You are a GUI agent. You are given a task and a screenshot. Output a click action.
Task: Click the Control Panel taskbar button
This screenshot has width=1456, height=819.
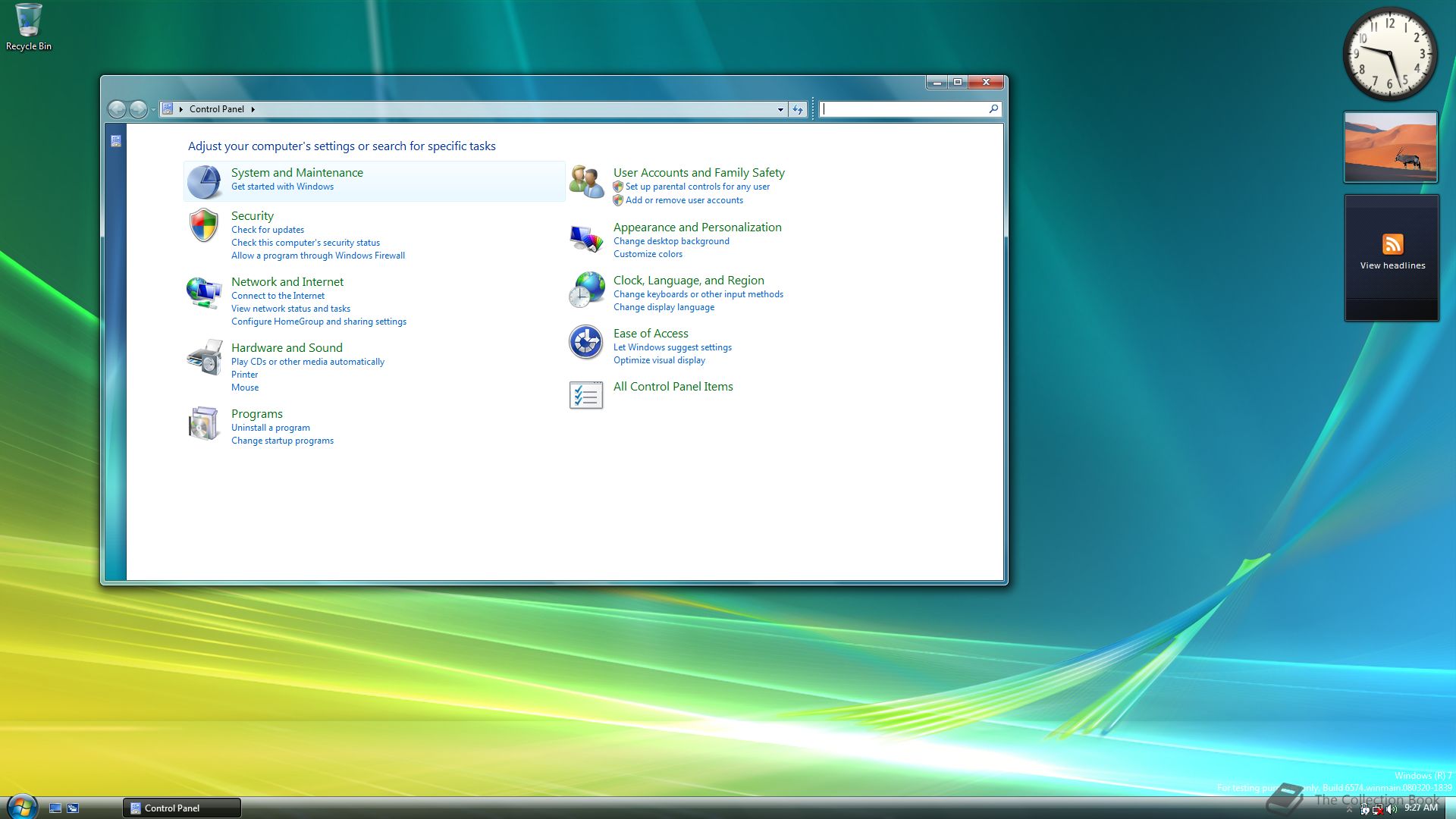click(182, 808)
